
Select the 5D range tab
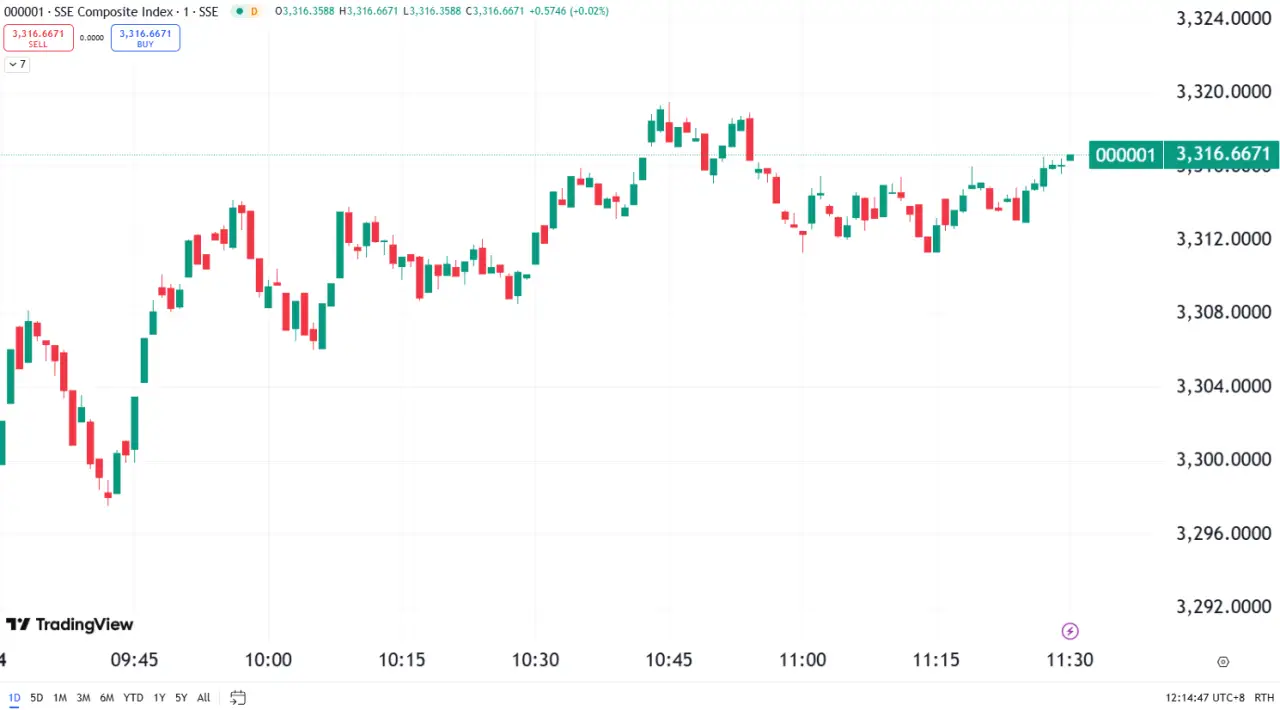point(37,697)
